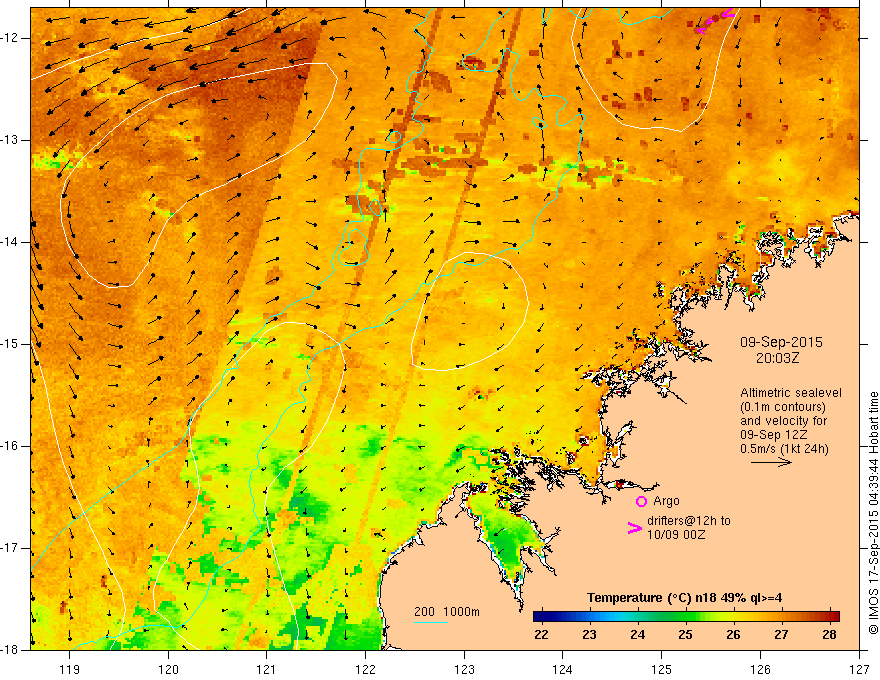
Task: Click the Temperature (°C) n18 49% ql>=4 title
Action: [685, 598]
